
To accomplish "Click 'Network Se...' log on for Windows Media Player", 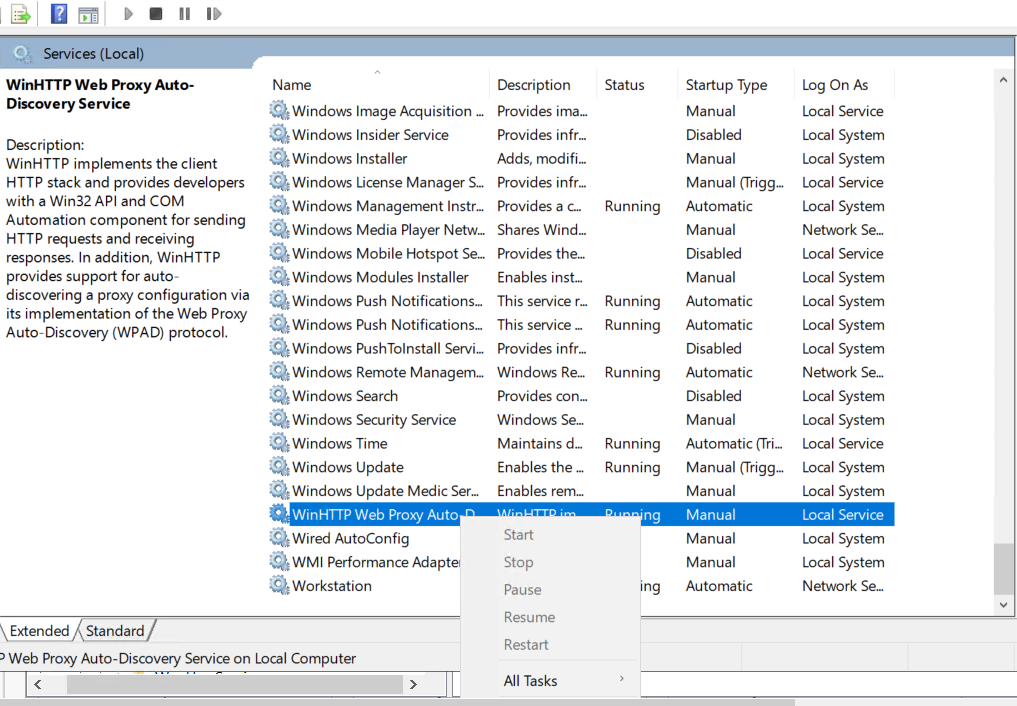I will point(843,229).
